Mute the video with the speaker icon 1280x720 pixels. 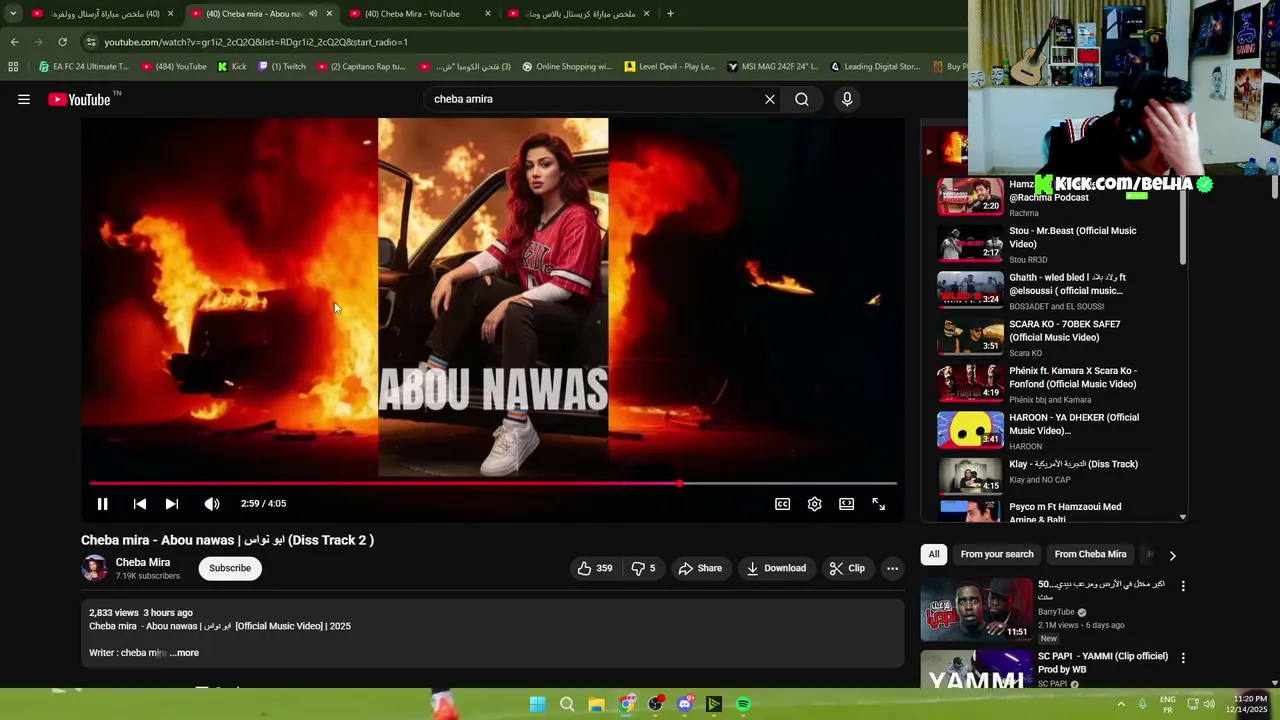pos(212,504)
